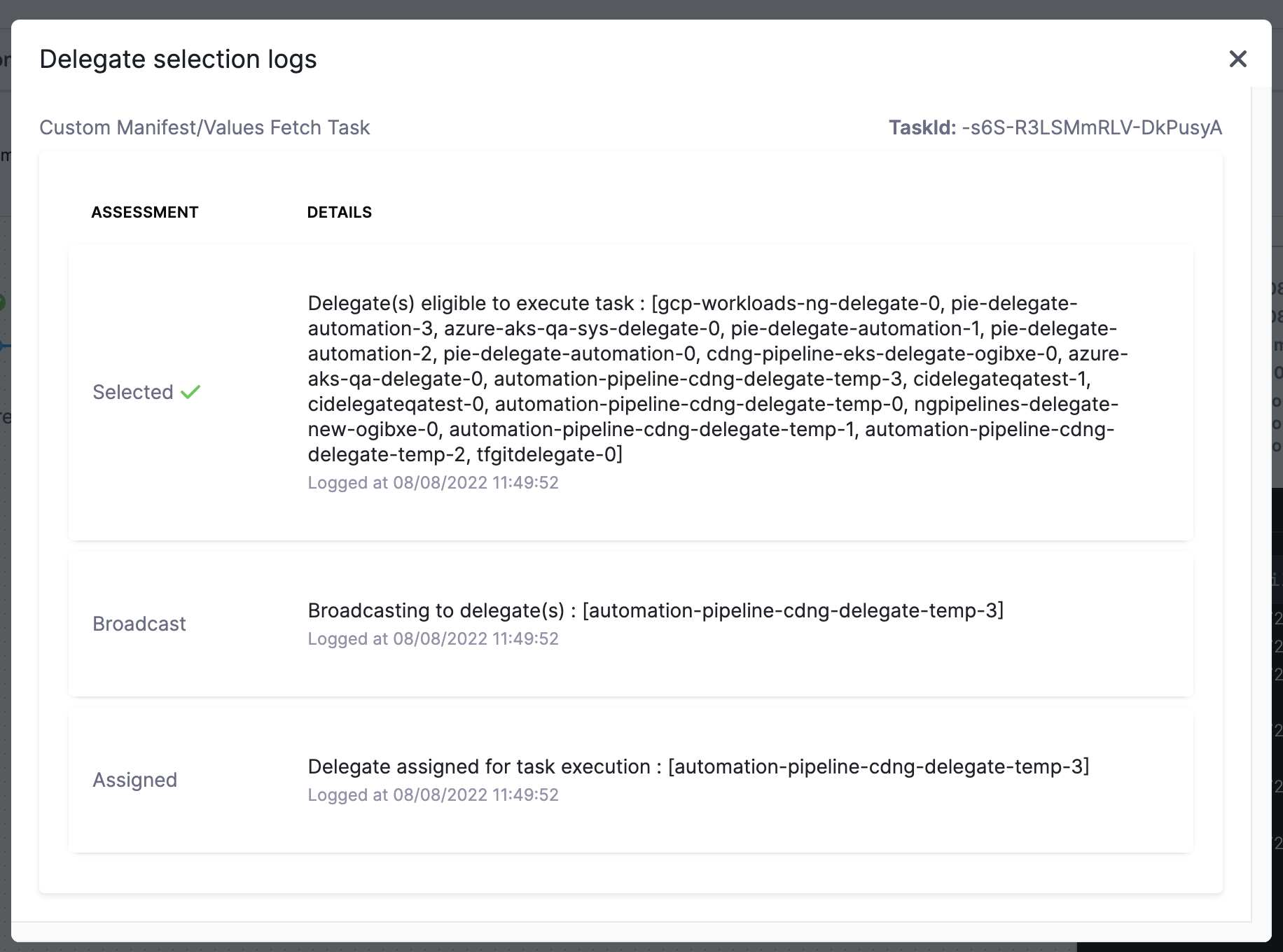Click the TaskId value -s6S-R3LSMmRLV-DkPusyA
Image resolution: width=1283 pixels, height=952 pixels.
[1091, 127]
